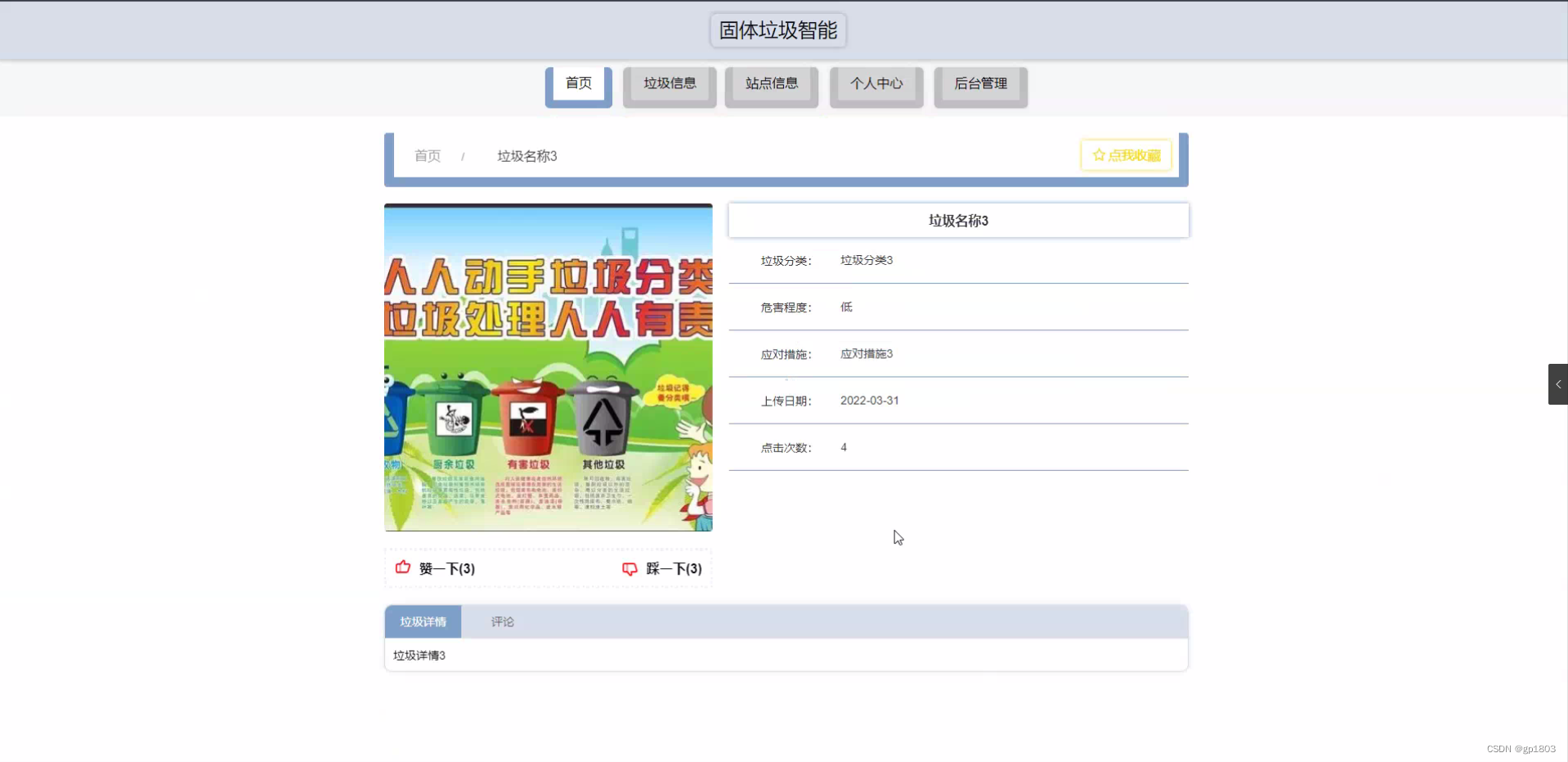Image resolution: width=1568 pixels, height=762 pixels.
Task: Click the 点我收藏 favorite button
Action: 1125,155
